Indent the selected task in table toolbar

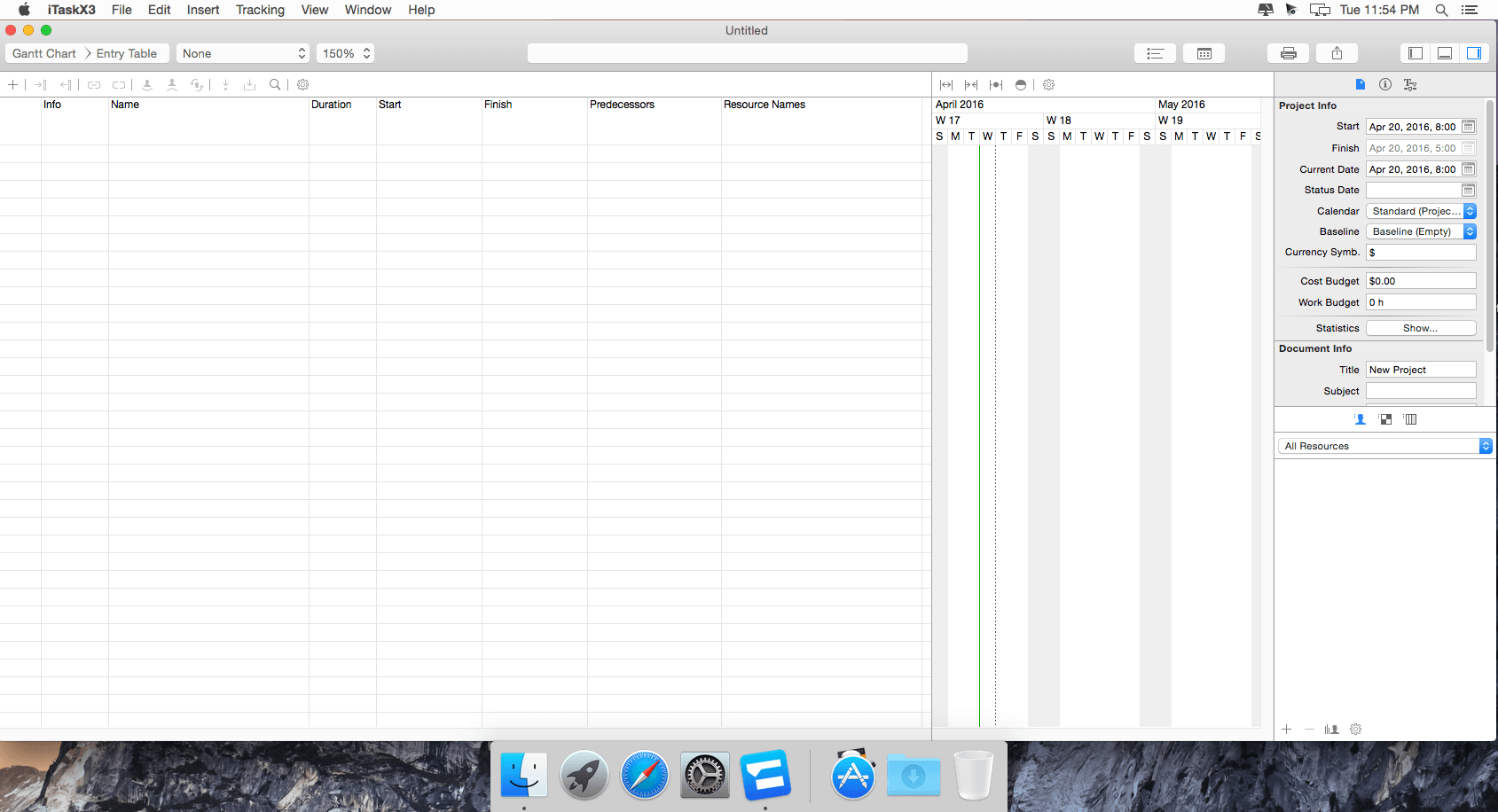click(40, 85)
